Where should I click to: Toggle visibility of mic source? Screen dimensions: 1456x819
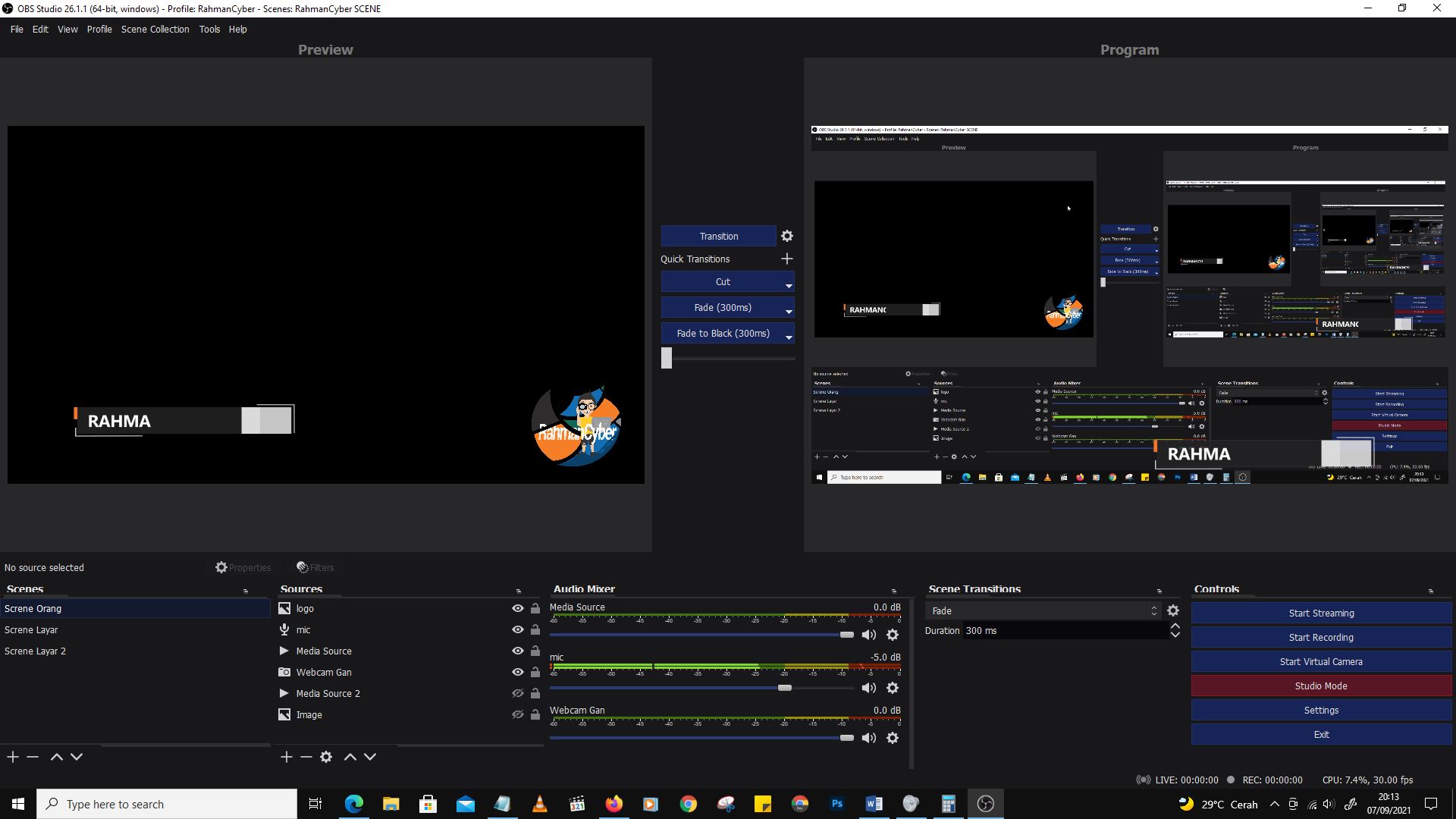click(x=517, y=629)
